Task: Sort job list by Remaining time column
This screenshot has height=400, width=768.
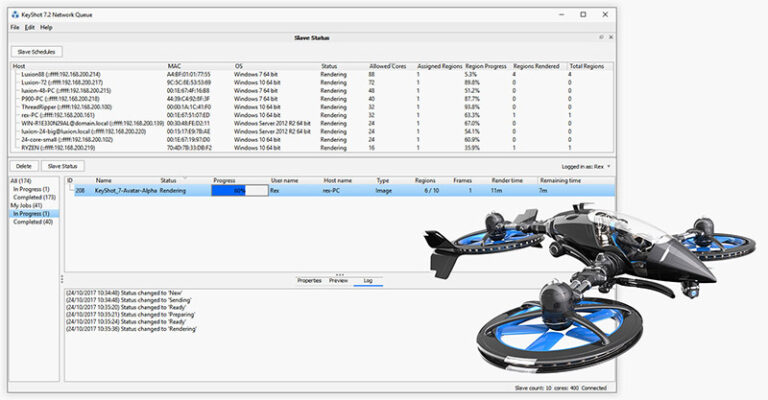Action: (560, 181)
